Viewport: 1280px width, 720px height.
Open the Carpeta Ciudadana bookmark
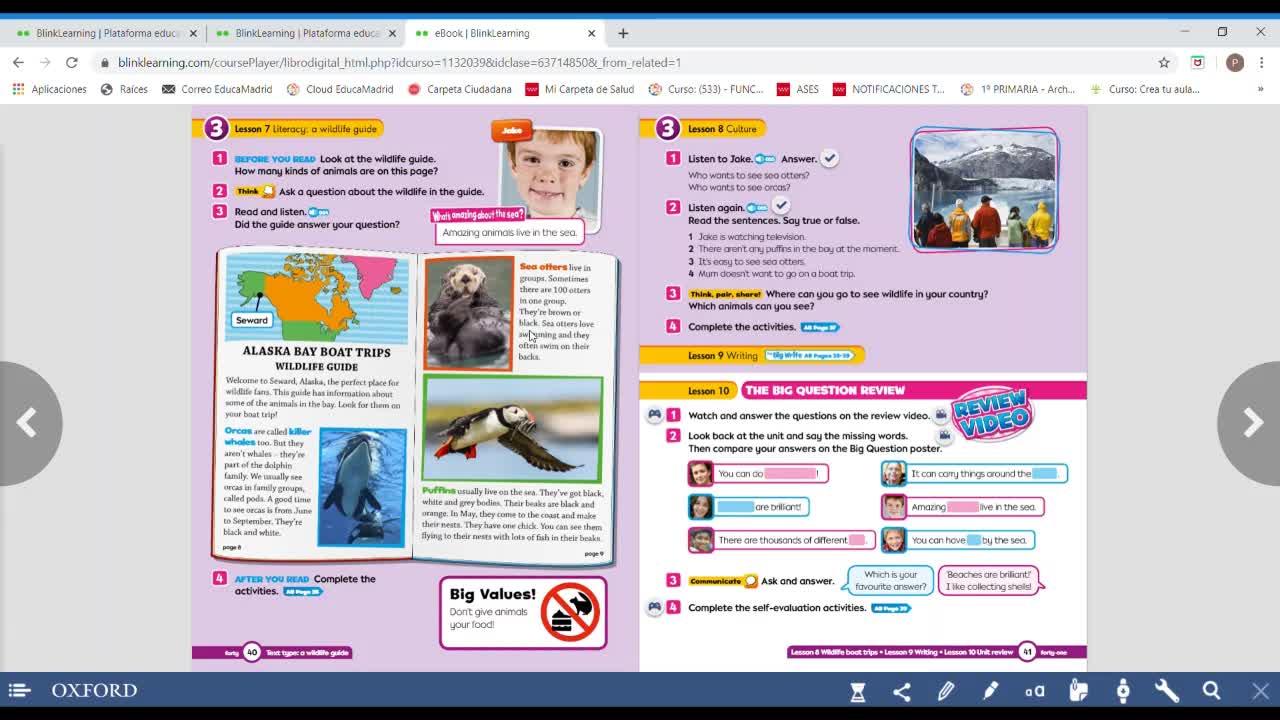click(x=460, y=89)
